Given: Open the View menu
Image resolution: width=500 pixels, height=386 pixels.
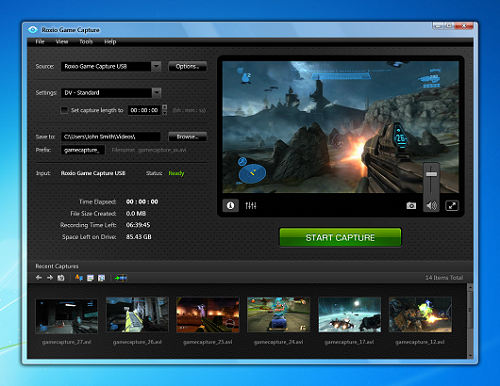Looking at the screenshot, I should 62,42.
